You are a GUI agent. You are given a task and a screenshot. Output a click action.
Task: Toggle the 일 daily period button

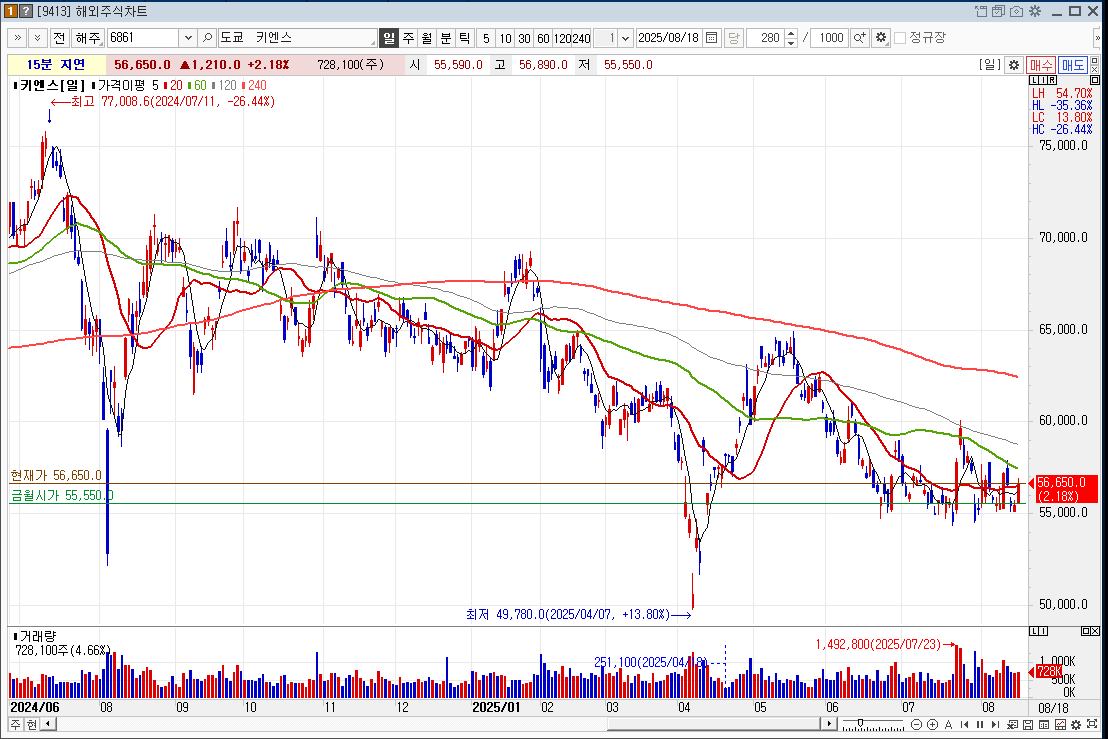[389, 38]
